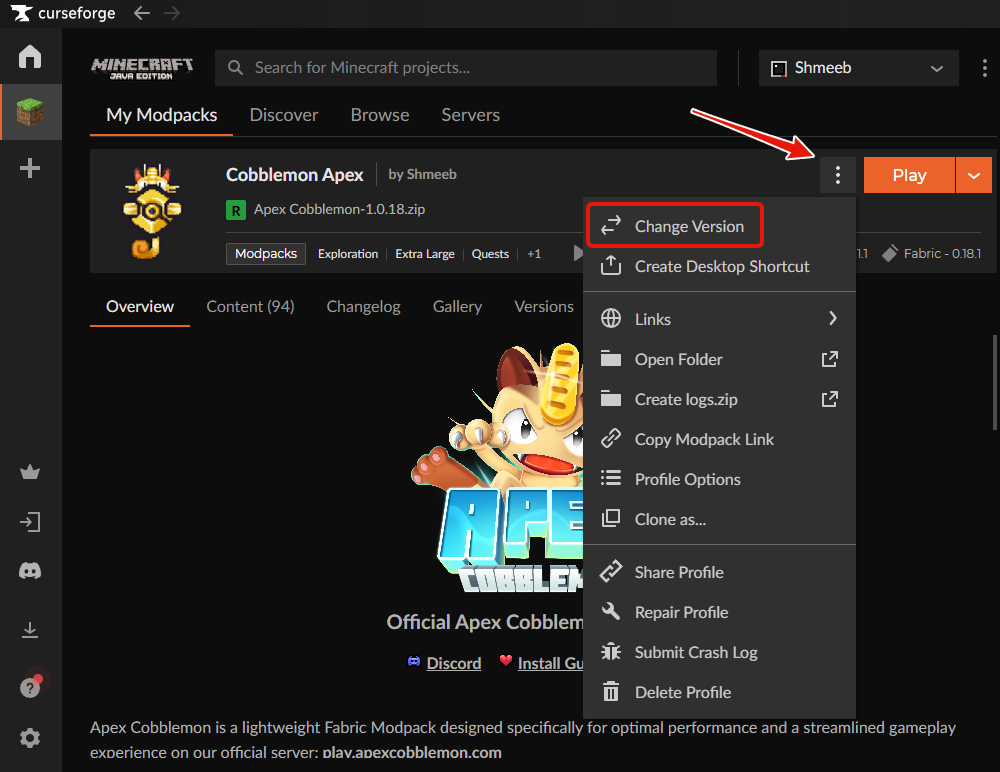Open the Shmeeb account dropdown
Screen dimensions: 1000x772
pos(858,68)
